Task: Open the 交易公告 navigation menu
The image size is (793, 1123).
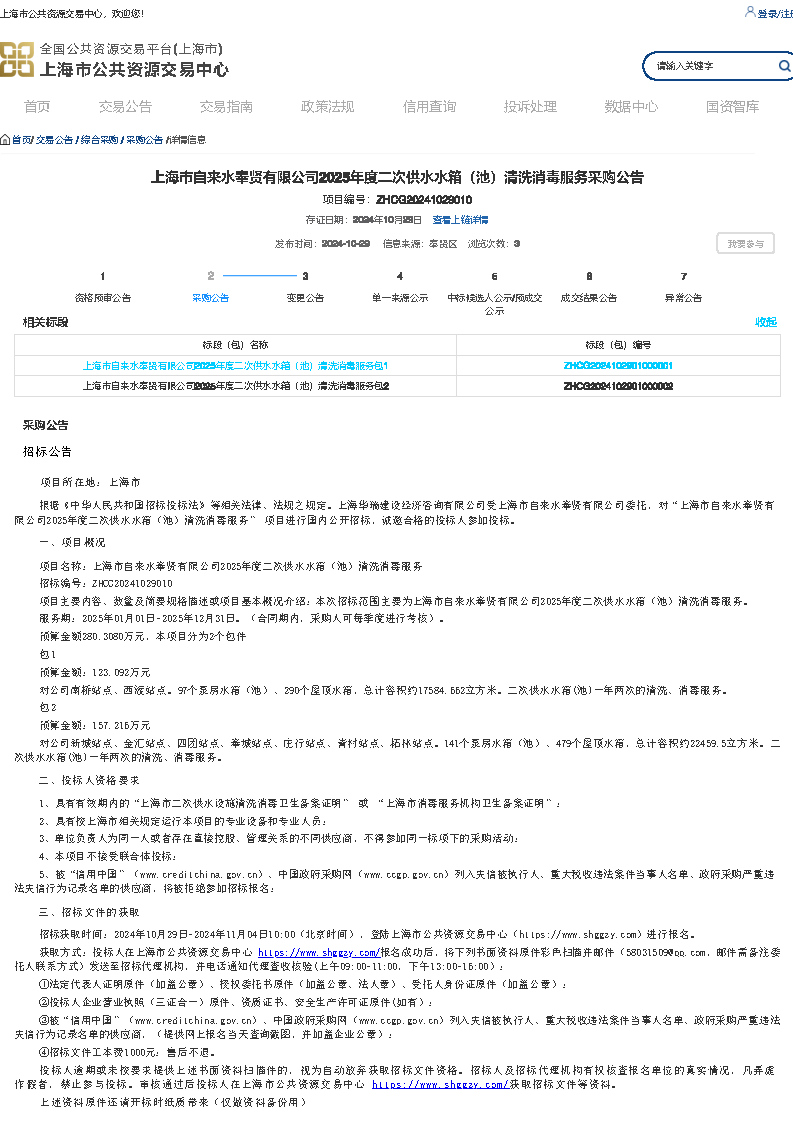Action: (125, 107)
